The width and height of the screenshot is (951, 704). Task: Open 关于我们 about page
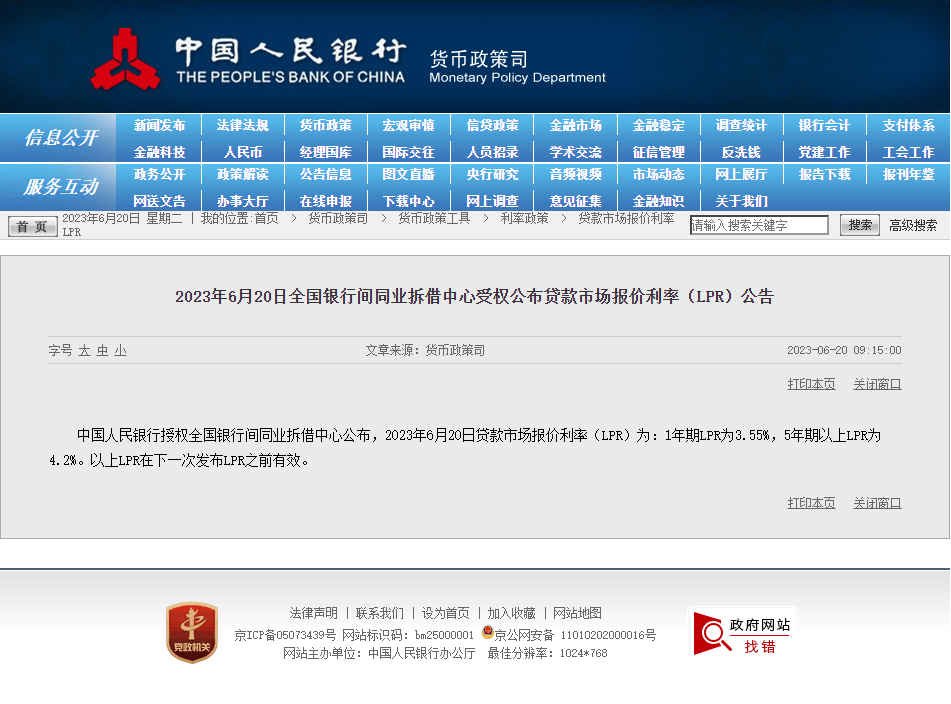pos(741,201)
